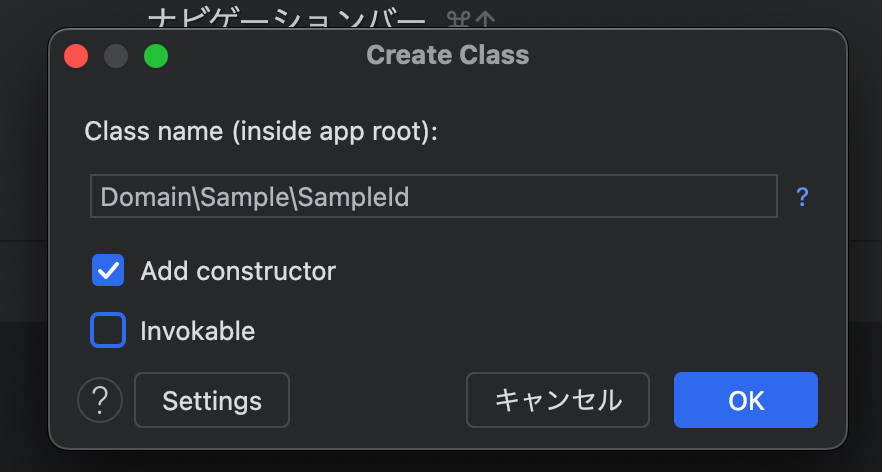The image size is (882, 472).
Task: Click the ⌘↑ shortcut hint in background
Action: 471,19
